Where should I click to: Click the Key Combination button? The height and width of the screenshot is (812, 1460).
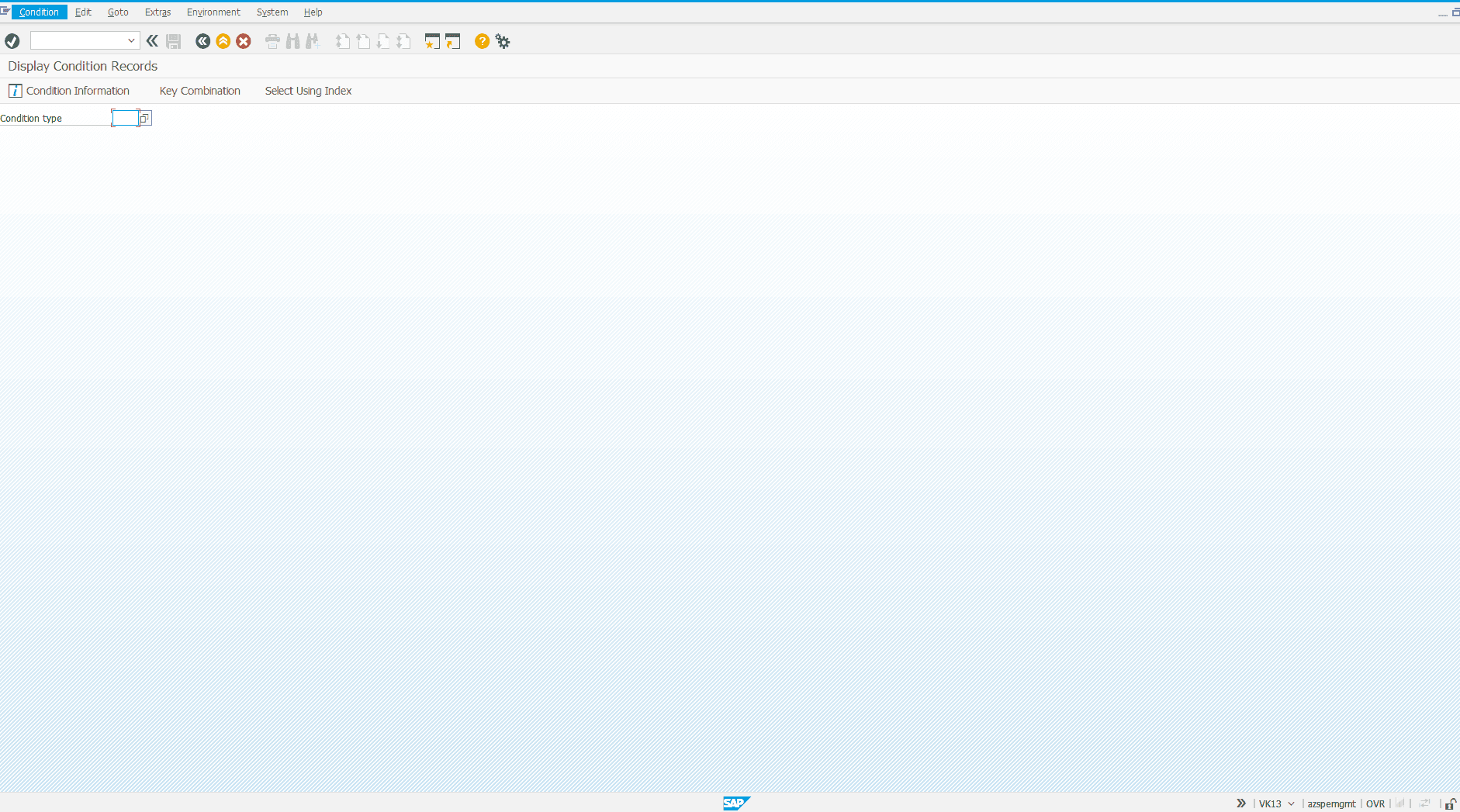point(200,91)
